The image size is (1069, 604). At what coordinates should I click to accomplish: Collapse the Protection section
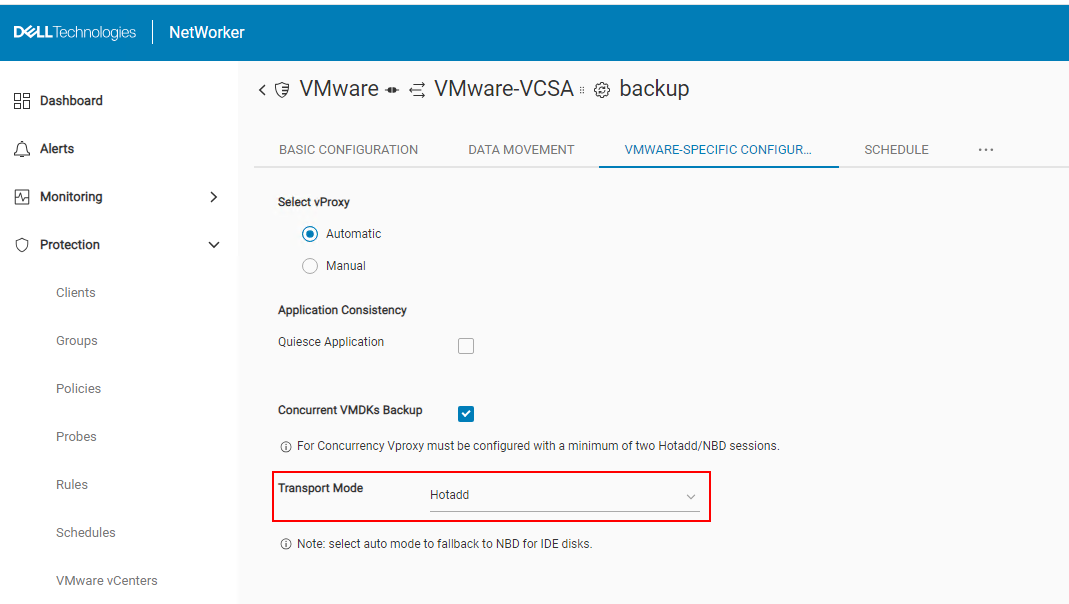pyautogui.click(x=213, y=244)
